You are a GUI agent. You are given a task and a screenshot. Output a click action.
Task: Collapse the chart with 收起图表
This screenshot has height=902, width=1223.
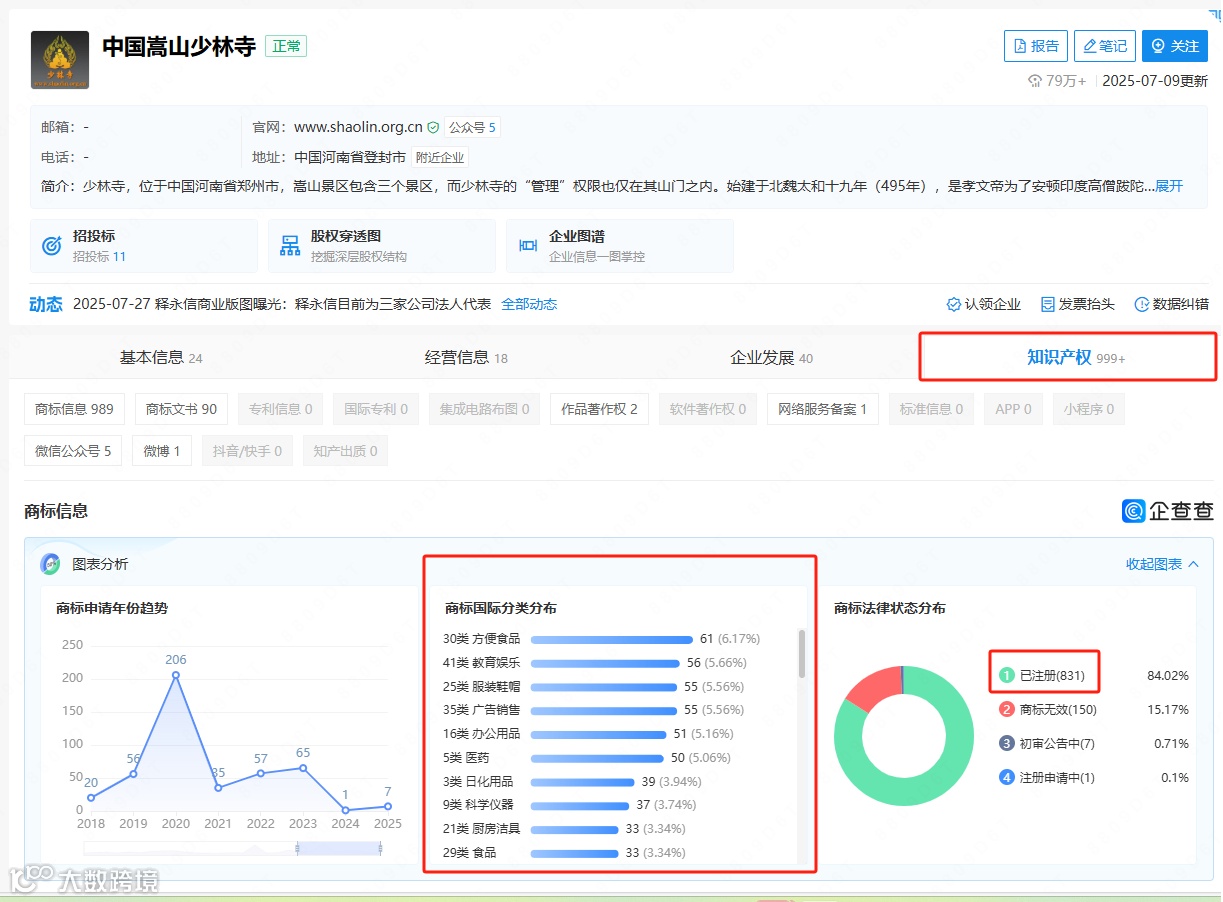1162,564
